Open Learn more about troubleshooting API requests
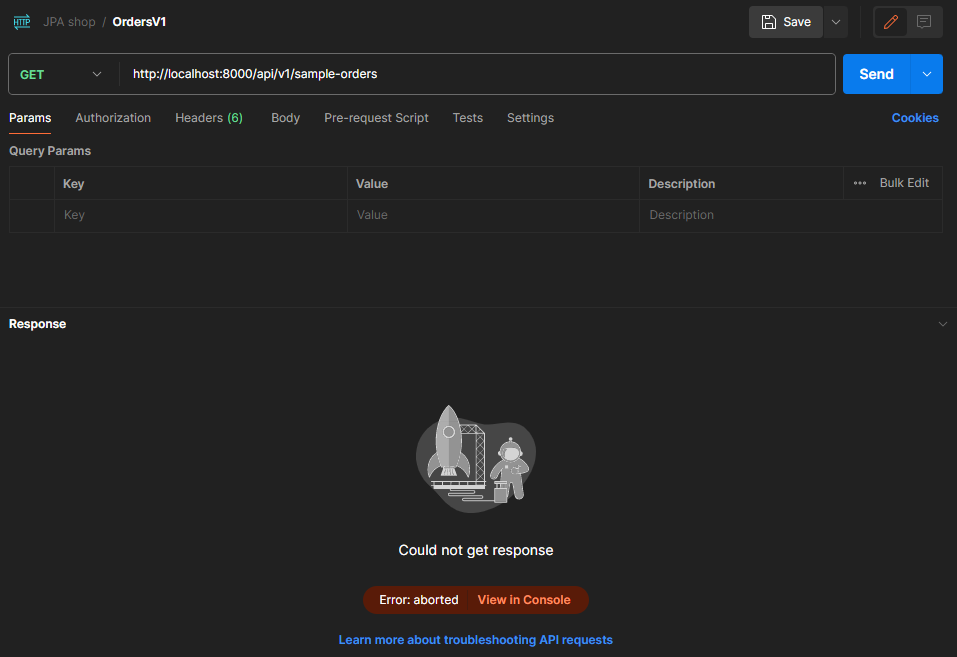 [475, 640]
